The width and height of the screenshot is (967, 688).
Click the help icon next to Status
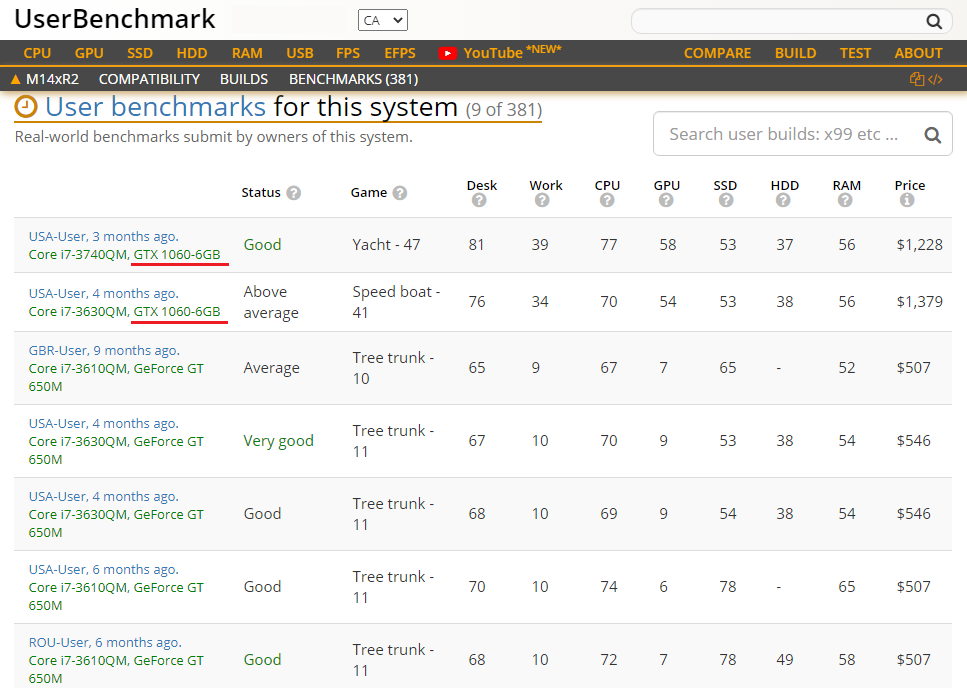tap(294, 193)
